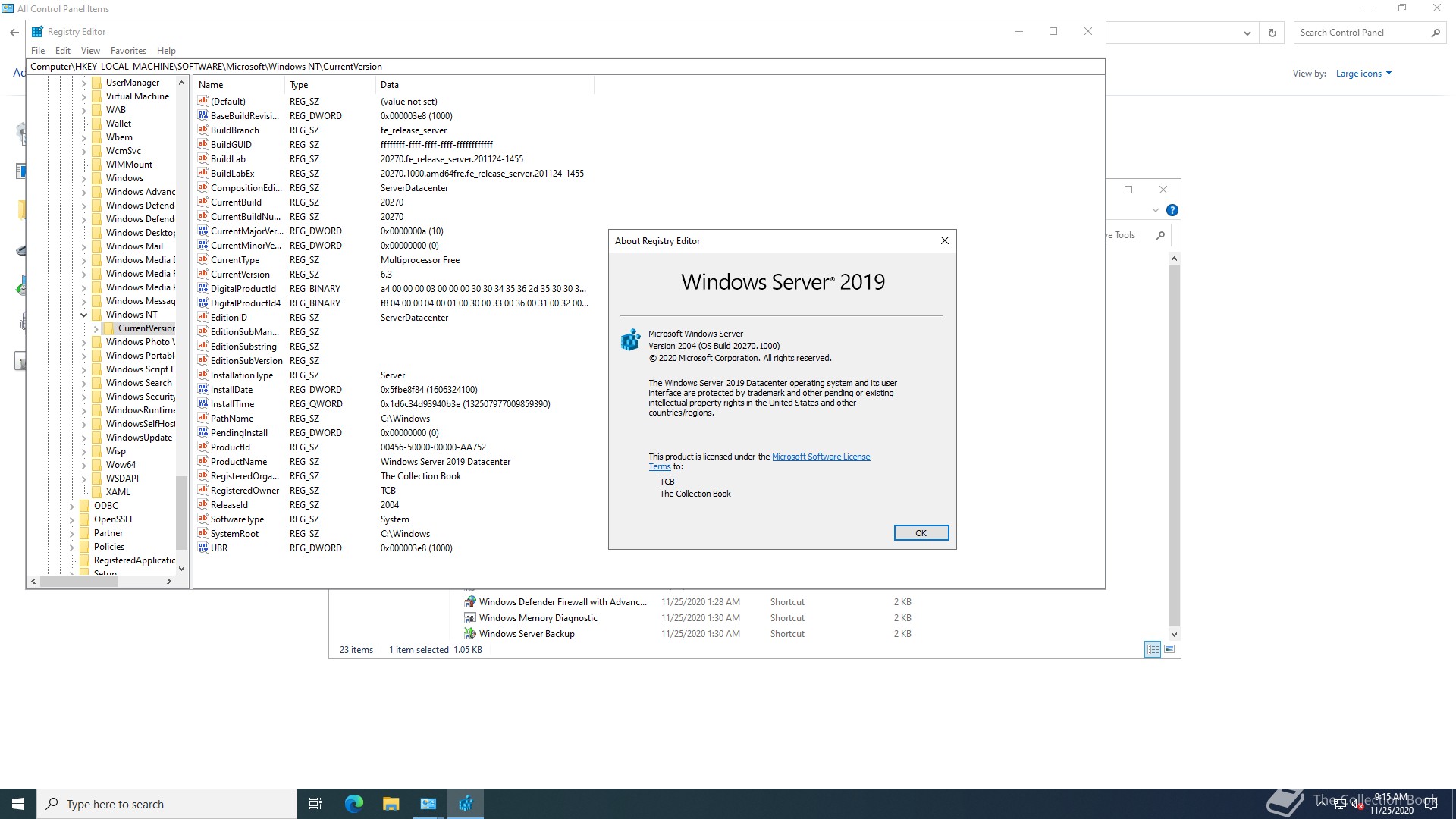The height and width of the screenshot is (819, 1456).
Task: Select the CurrentVersion folder icon in tree
Action: point(108,328)
